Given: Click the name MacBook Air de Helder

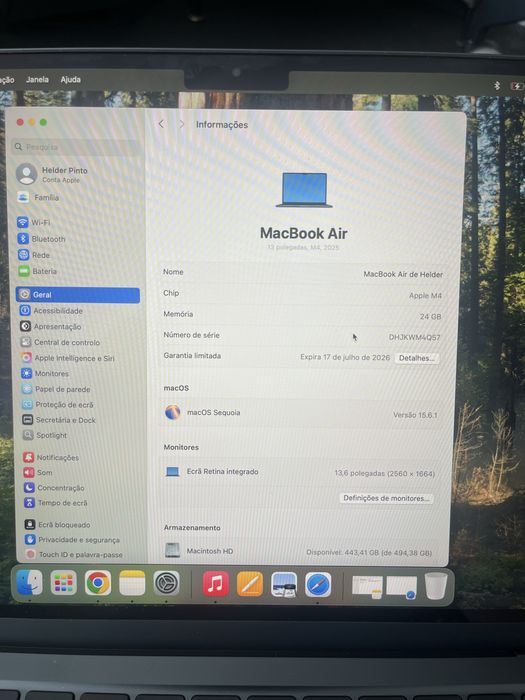Looking at the screenshot, I should pos(403,274).
